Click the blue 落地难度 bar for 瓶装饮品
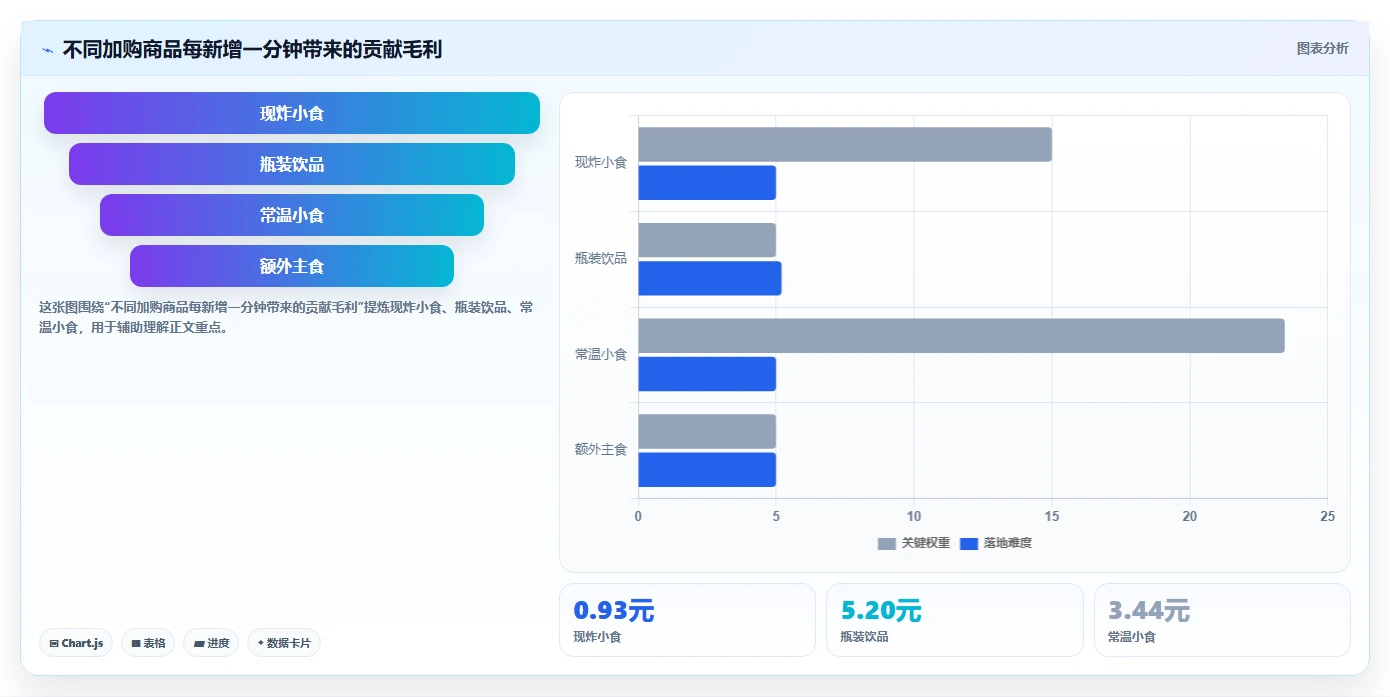1390x697 pixels. tap(710, 278)
